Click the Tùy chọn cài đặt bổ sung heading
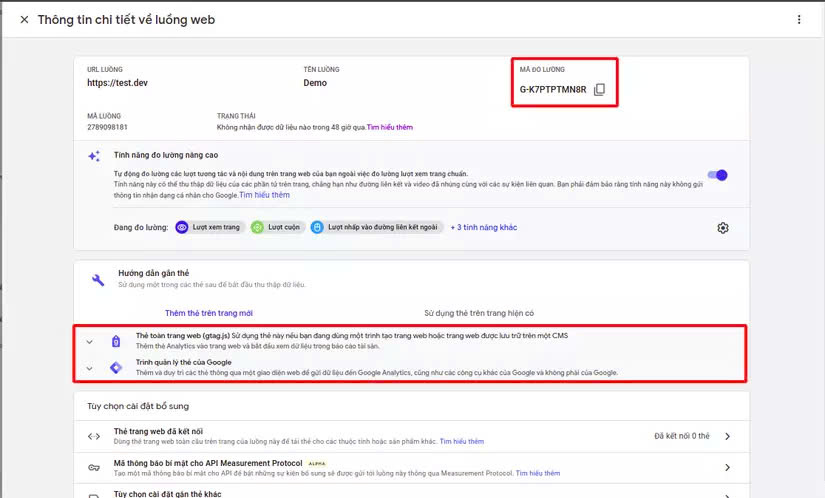Viewport: 825px width, 498px height. coord(138,406)
